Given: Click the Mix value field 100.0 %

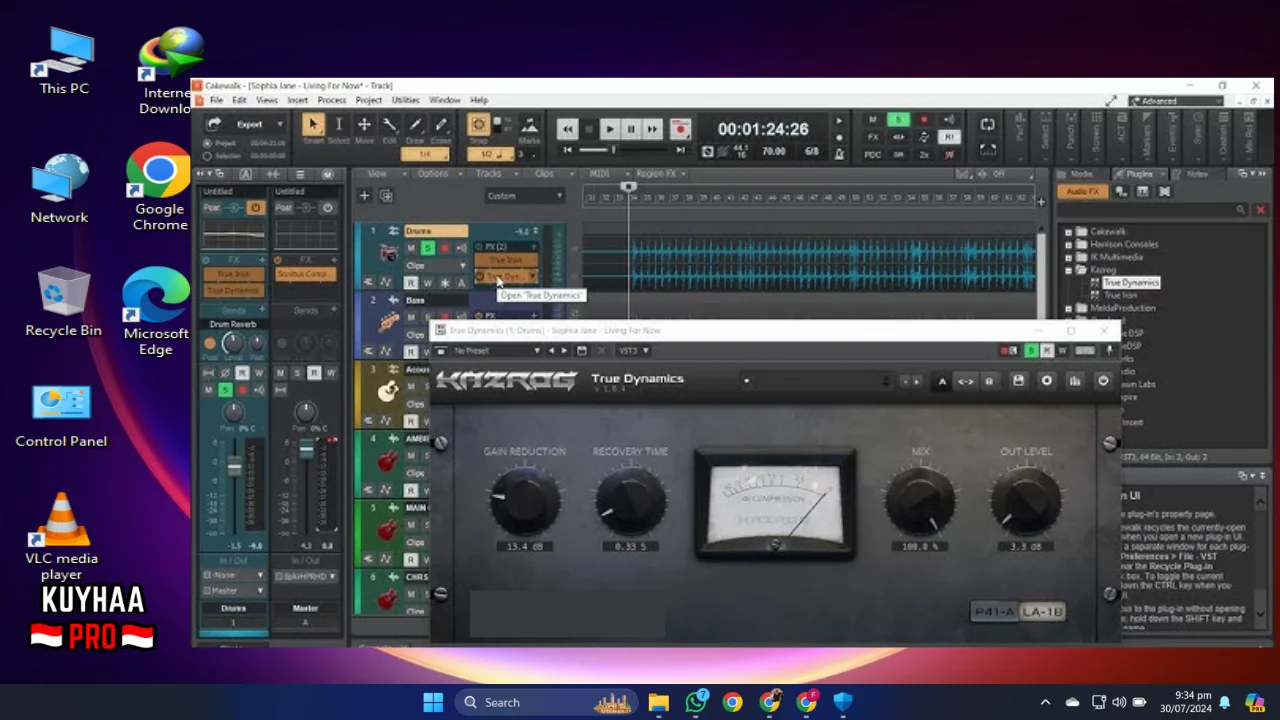Looking at the screenshot, I should coord(920,547).
